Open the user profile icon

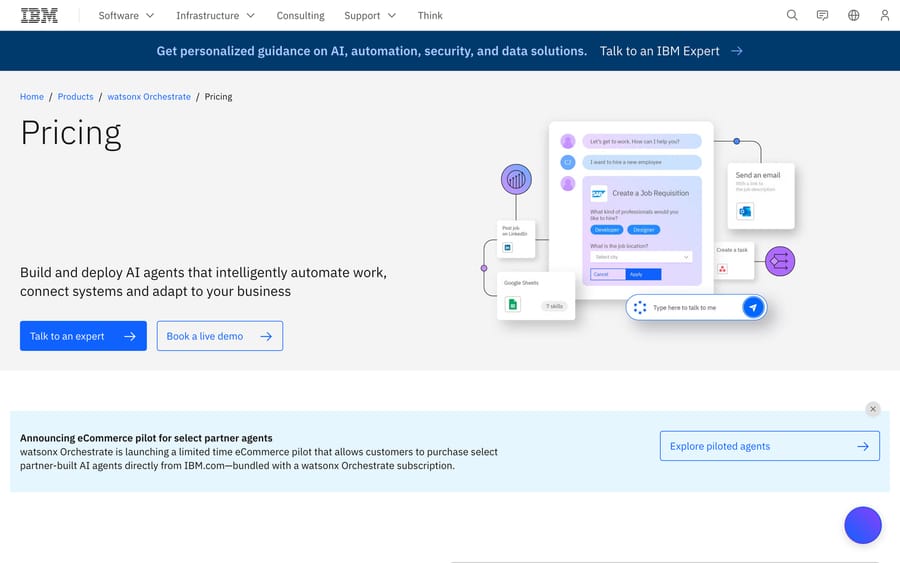(x=885, y=15)
